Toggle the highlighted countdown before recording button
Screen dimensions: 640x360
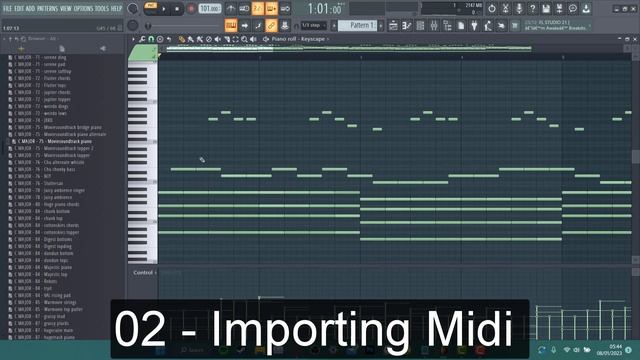point(258,8)
